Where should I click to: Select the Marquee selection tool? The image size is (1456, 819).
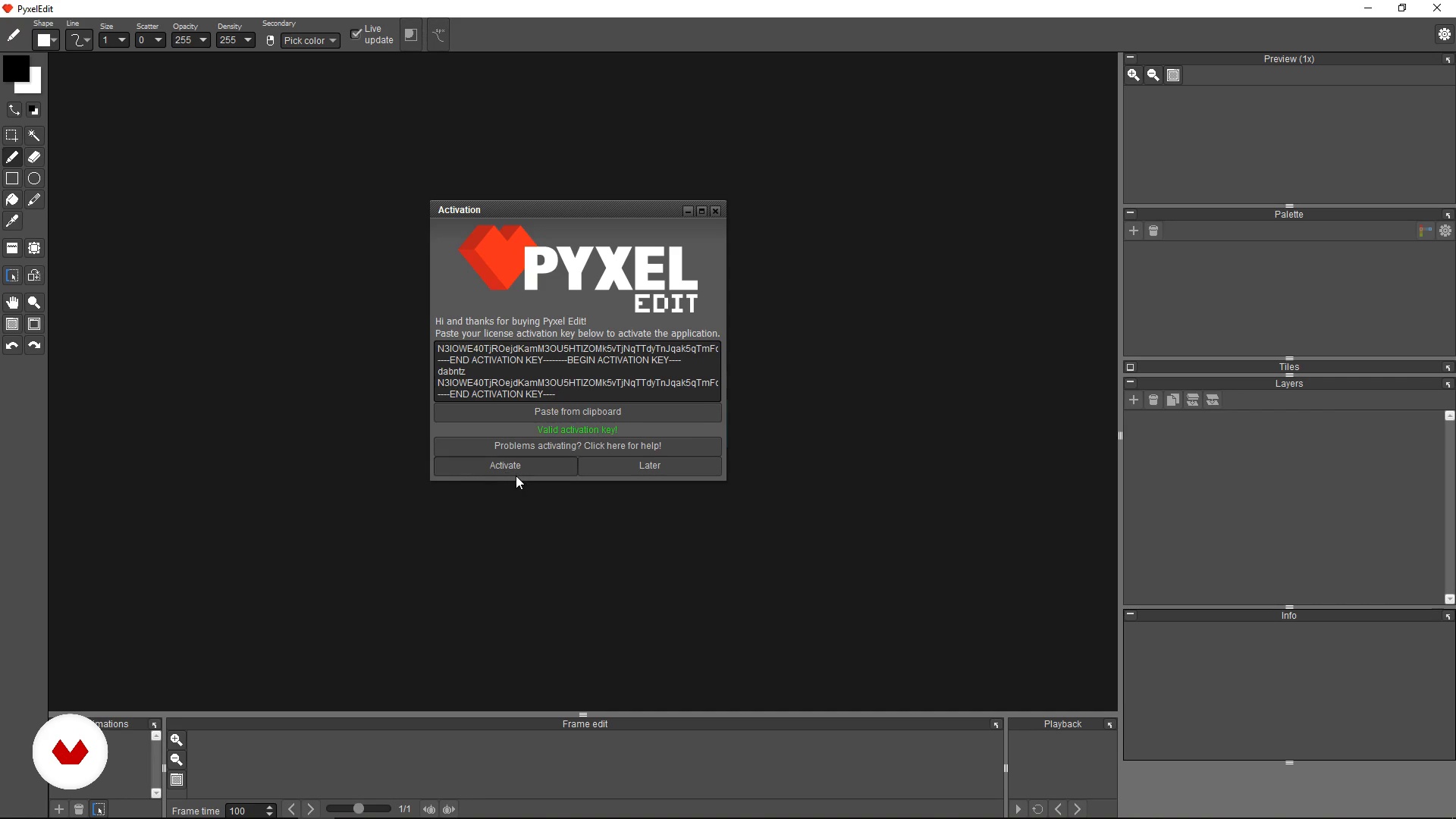point(12,136)
